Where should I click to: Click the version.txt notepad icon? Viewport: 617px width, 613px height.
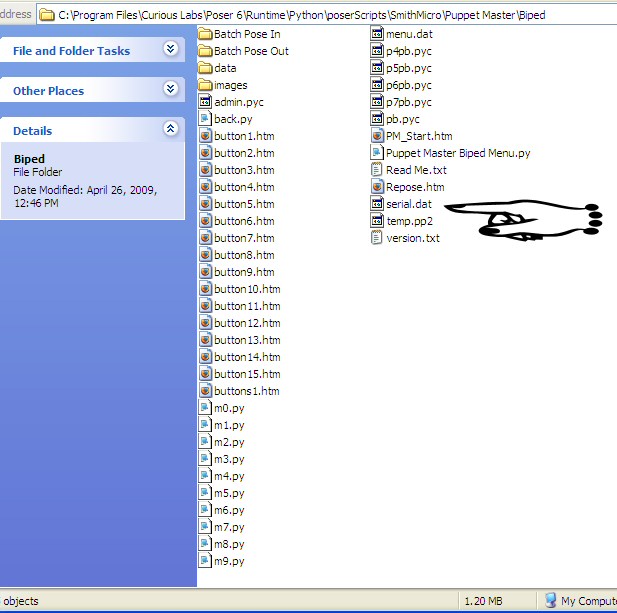click(377, 238)
